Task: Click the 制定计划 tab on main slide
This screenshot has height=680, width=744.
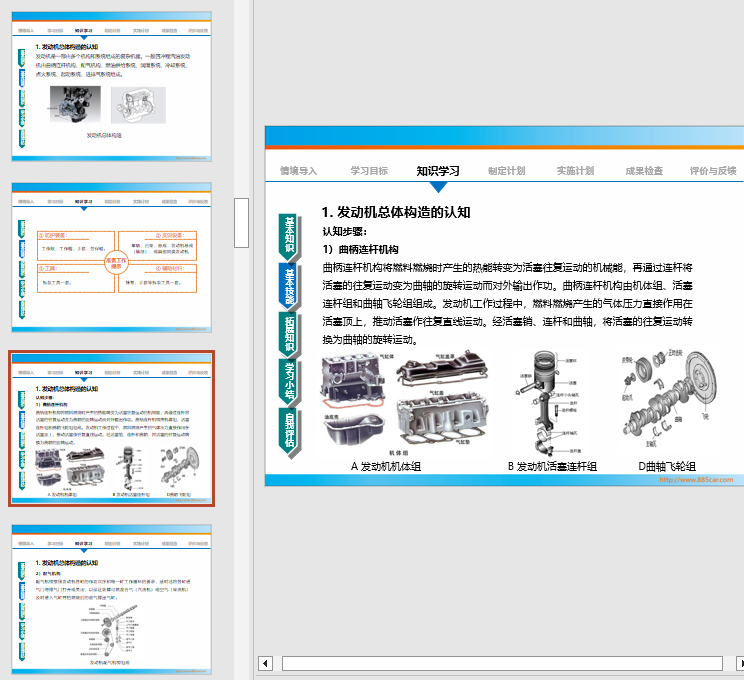Action: [x=506, y=171]
